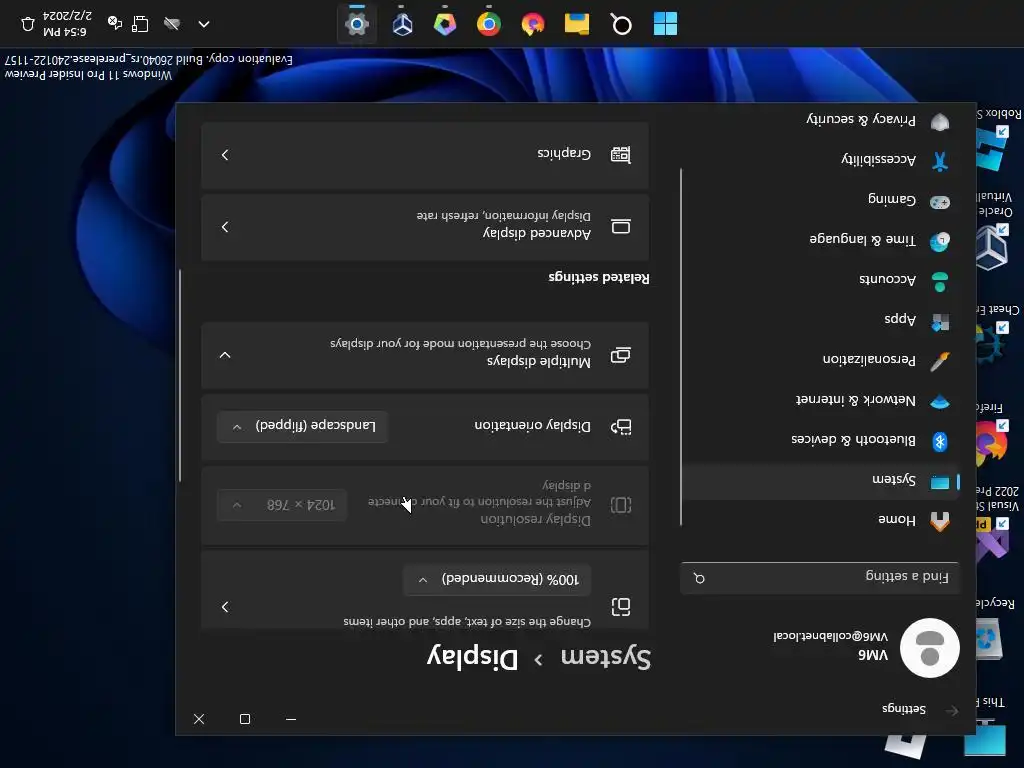The height and width of the screenshot is (768, 1024).
Task: Open Accessibility settings in sidebar
Action: click(820, 160)
